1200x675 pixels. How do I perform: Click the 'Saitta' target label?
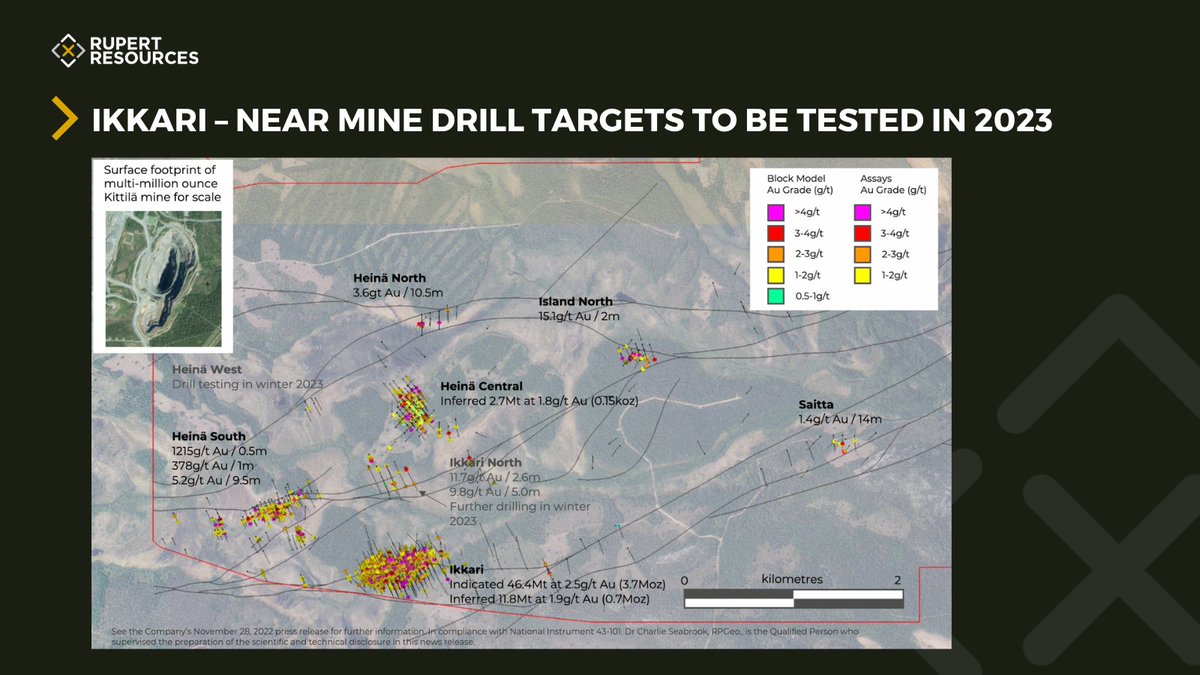(816, 405)
